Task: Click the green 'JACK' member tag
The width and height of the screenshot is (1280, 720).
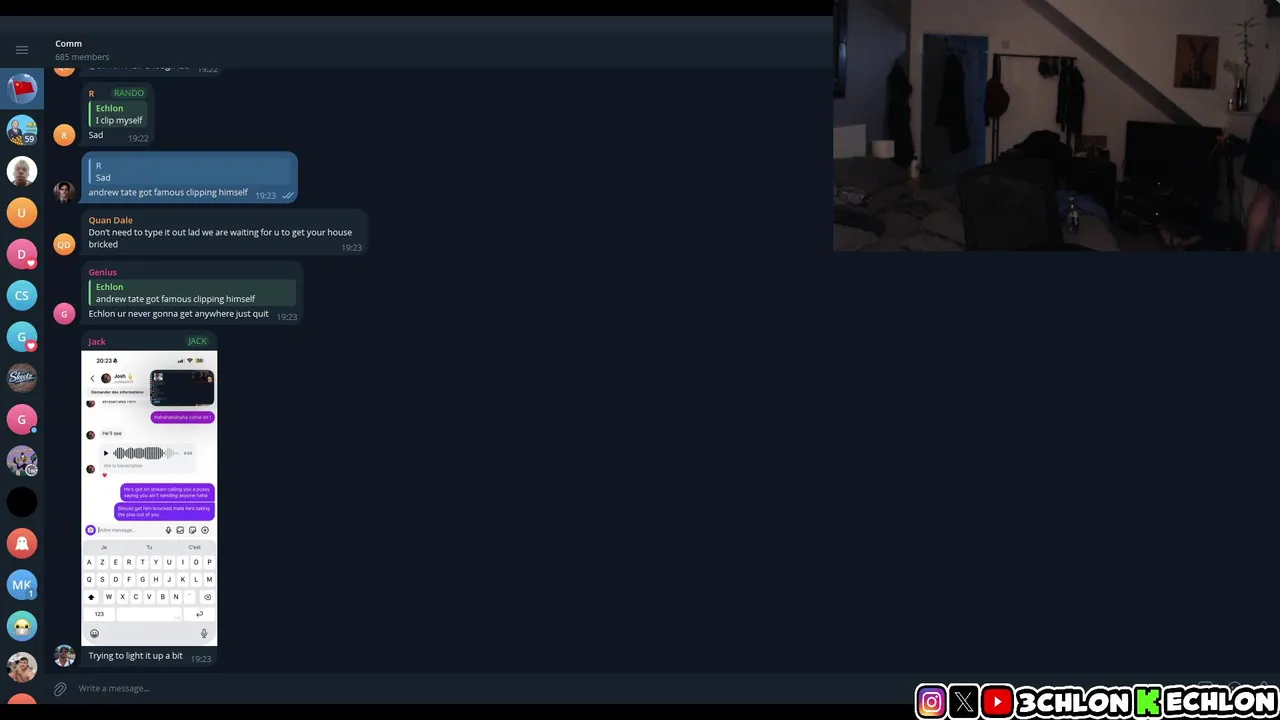Action: click(197, 341)
